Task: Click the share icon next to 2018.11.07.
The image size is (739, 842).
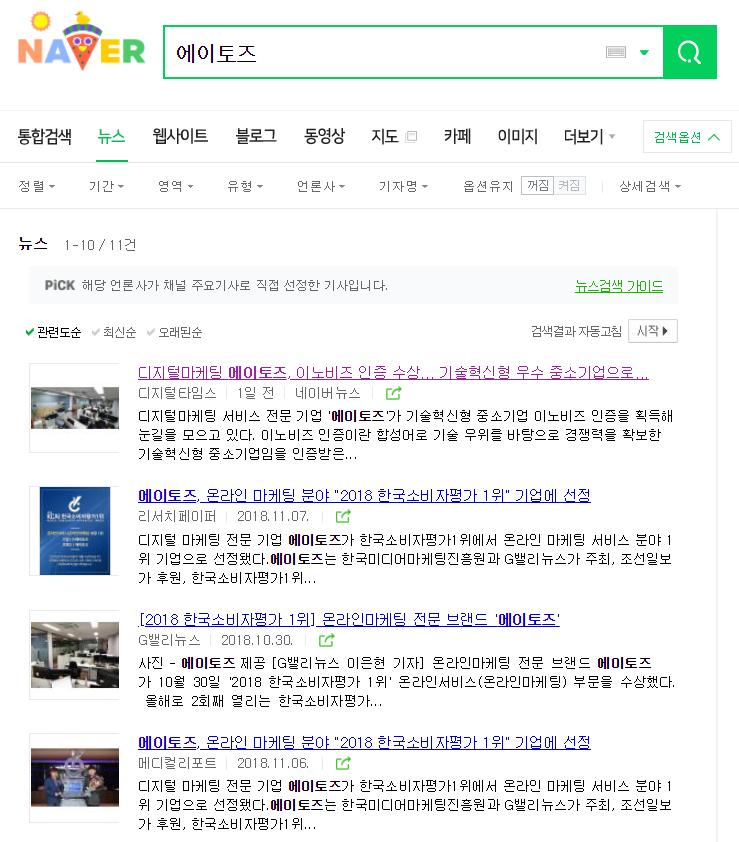Action: click(343, 517)
